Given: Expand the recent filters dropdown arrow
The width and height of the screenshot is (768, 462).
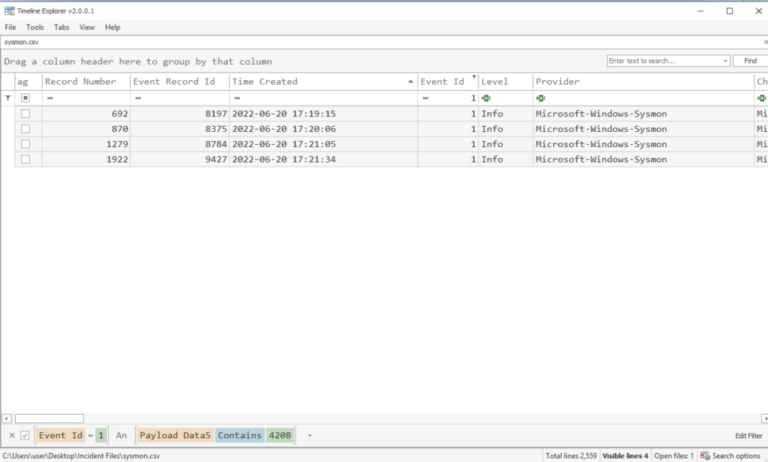Looking at the screenshot, I should 310,436.
